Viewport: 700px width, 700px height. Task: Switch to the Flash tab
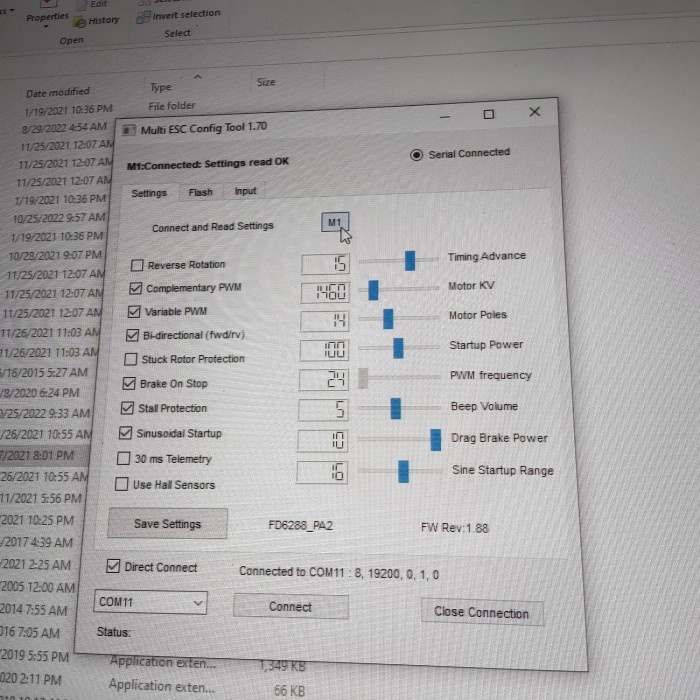200,192
